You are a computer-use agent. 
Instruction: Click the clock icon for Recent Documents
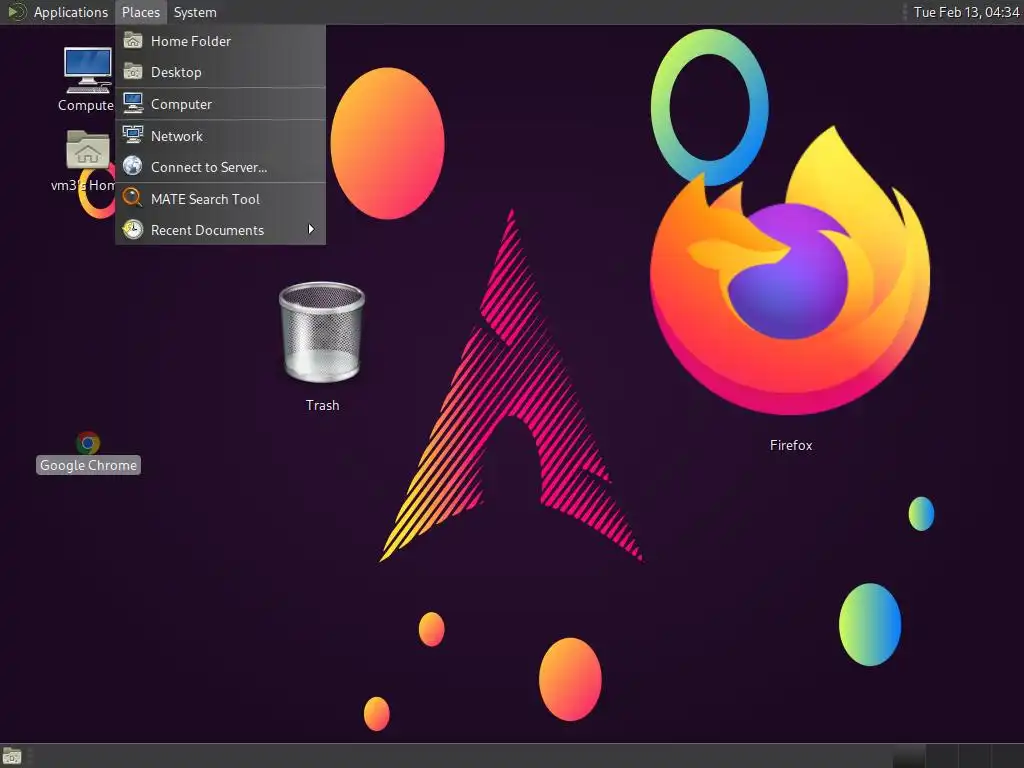click(x=133, y=229)
